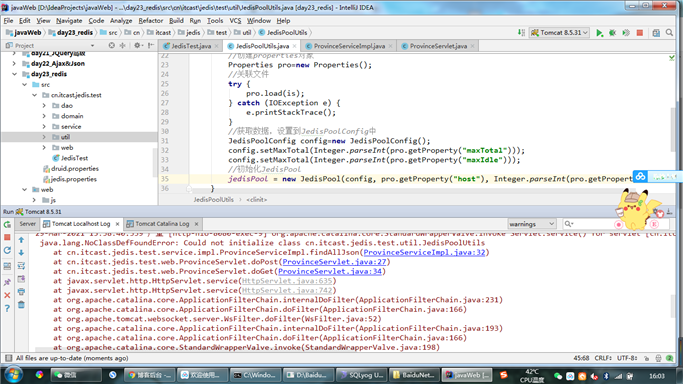
Task: Switch to ProvinceServlet.java tab
Action: tap(438, 46)
